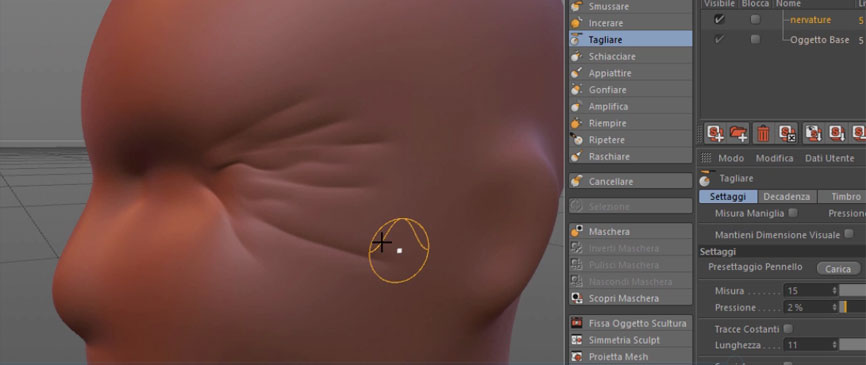Toggle visibility of the nervature layer
Screen dimensions: 866x365
pos(719,19)
